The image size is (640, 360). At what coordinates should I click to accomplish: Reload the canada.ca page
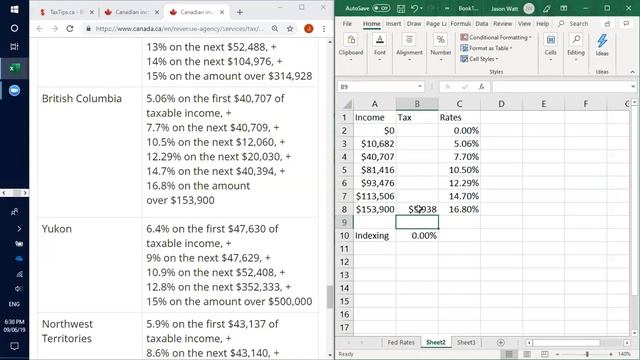click(70, 29)
